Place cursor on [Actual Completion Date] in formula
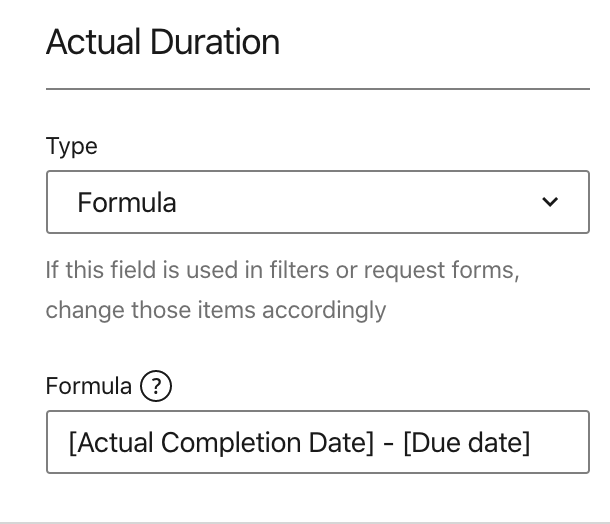610x524 pixels. [x=221, y=442]
